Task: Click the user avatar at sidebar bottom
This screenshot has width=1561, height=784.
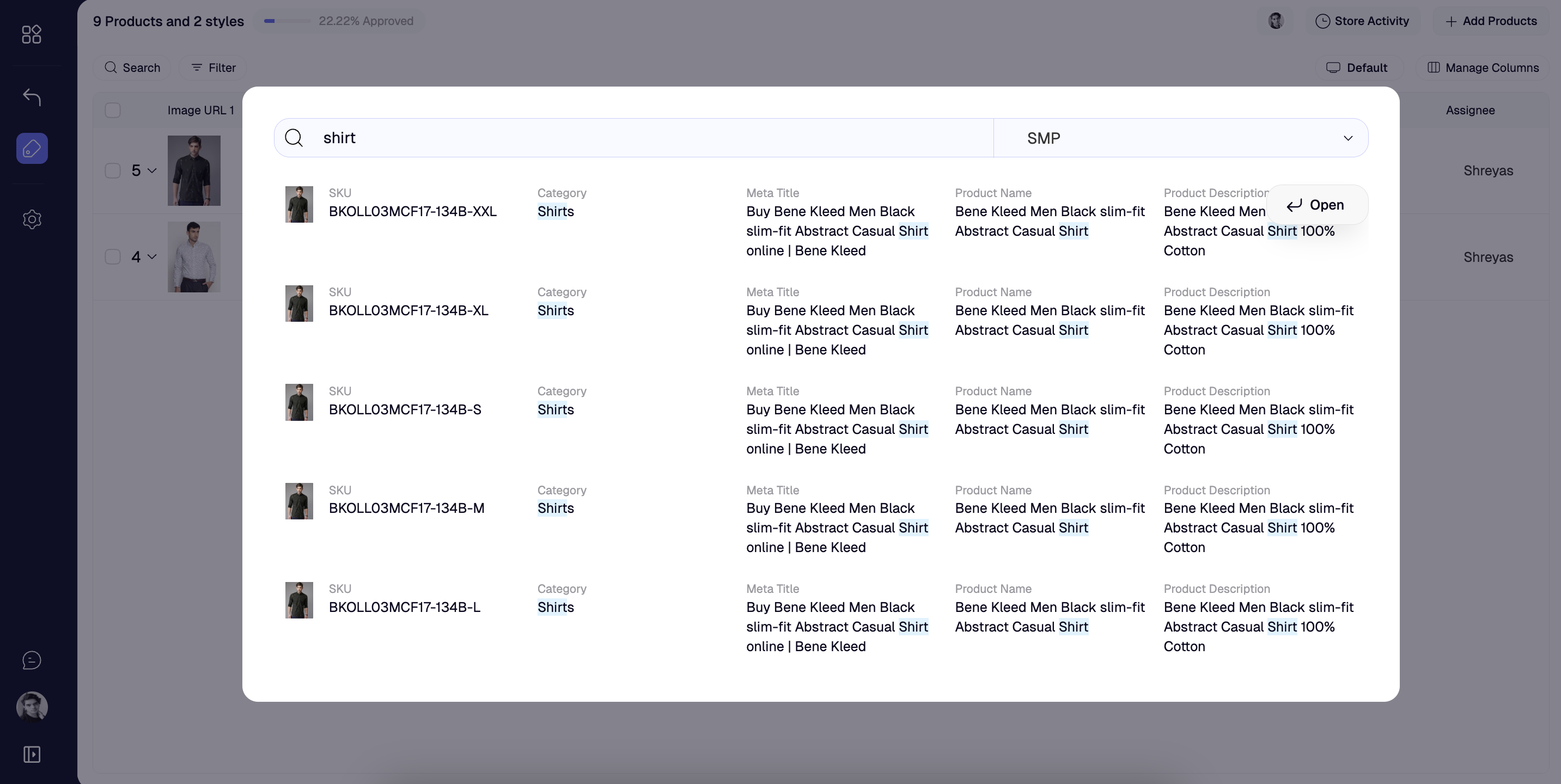Action: pyautogui.click(x=32, y=707)
